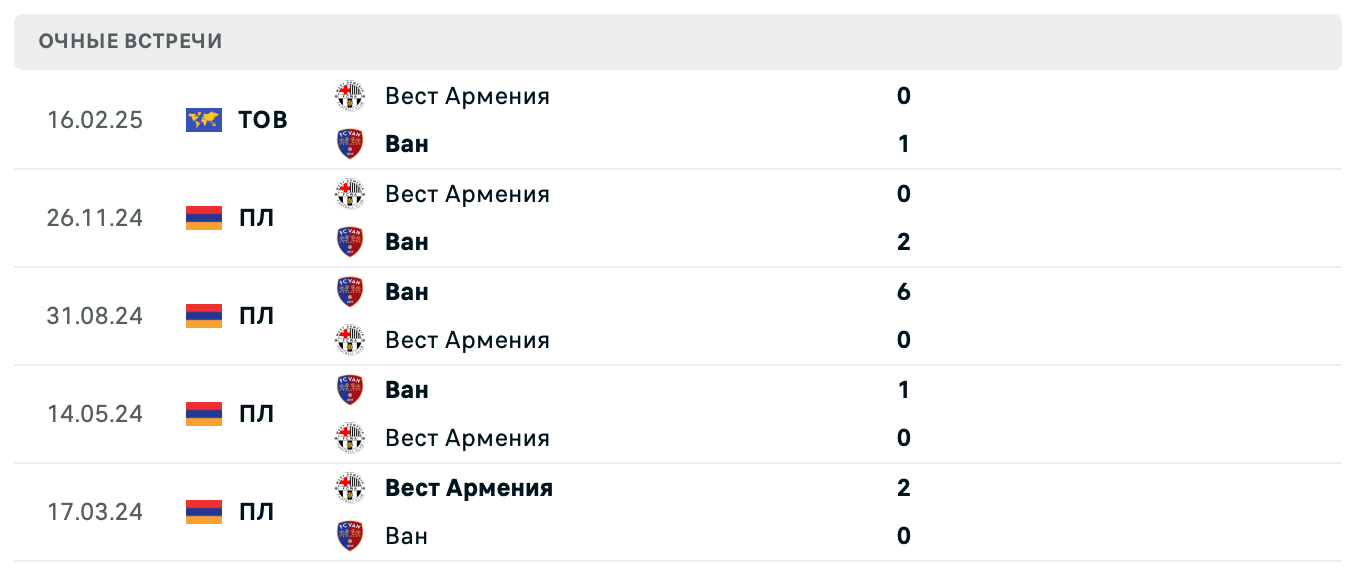
Task: Open the Armenian flag icon next to 14.05.24
Action: click(x=202, y=413)
